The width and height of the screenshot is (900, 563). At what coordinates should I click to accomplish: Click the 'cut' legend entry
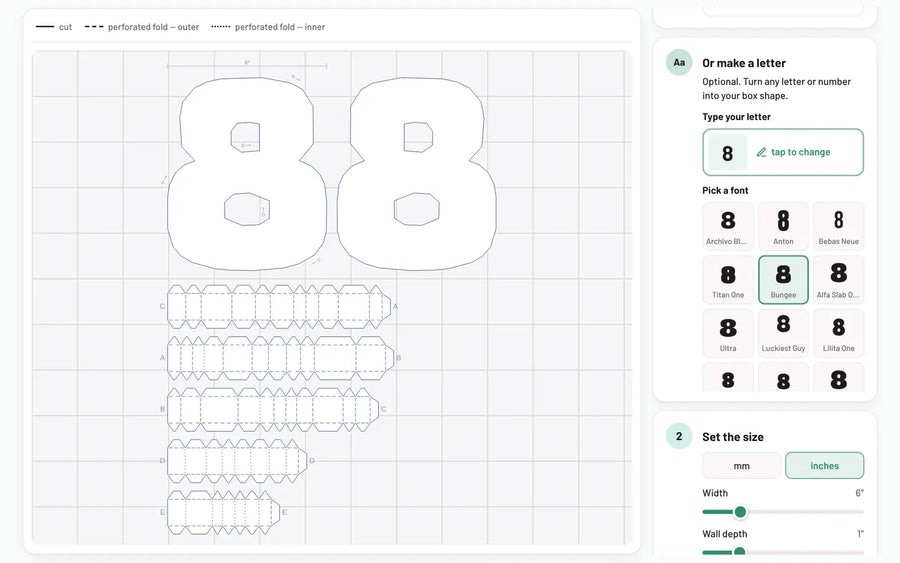coord(54,27)
